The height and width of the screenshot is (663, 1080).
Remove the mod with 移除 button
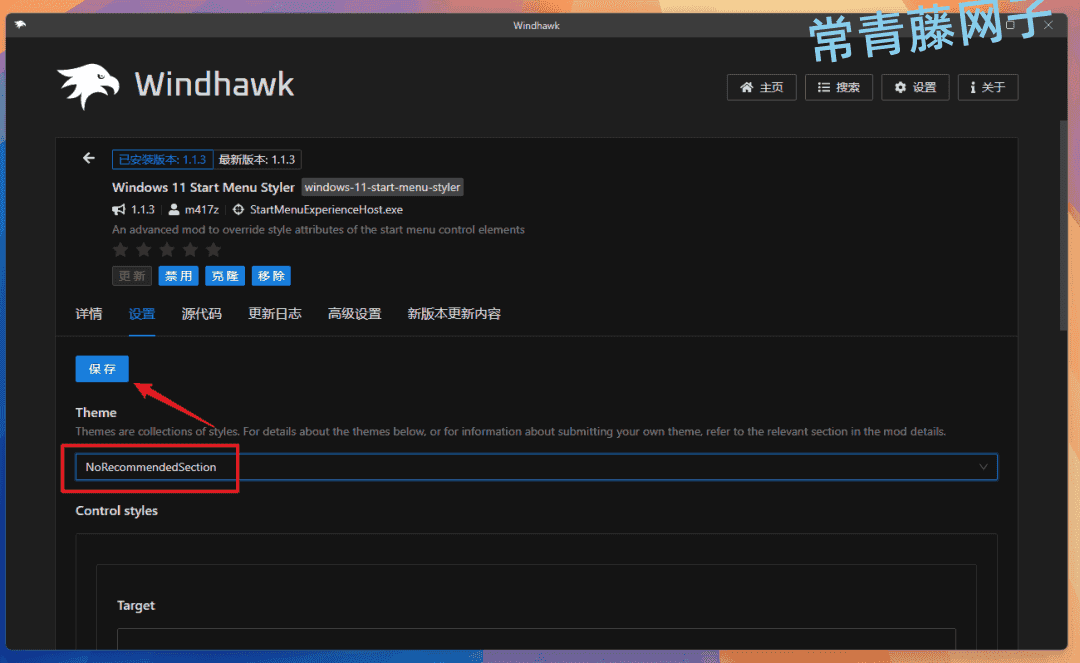(271, 276)
